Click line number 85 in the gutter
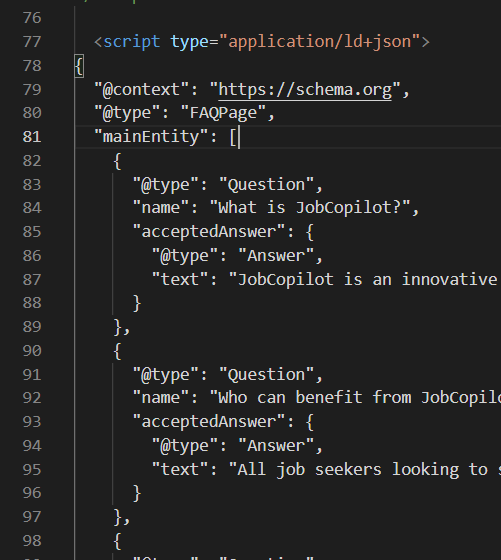This screenshot has height=560, width=501. (32, 232)
